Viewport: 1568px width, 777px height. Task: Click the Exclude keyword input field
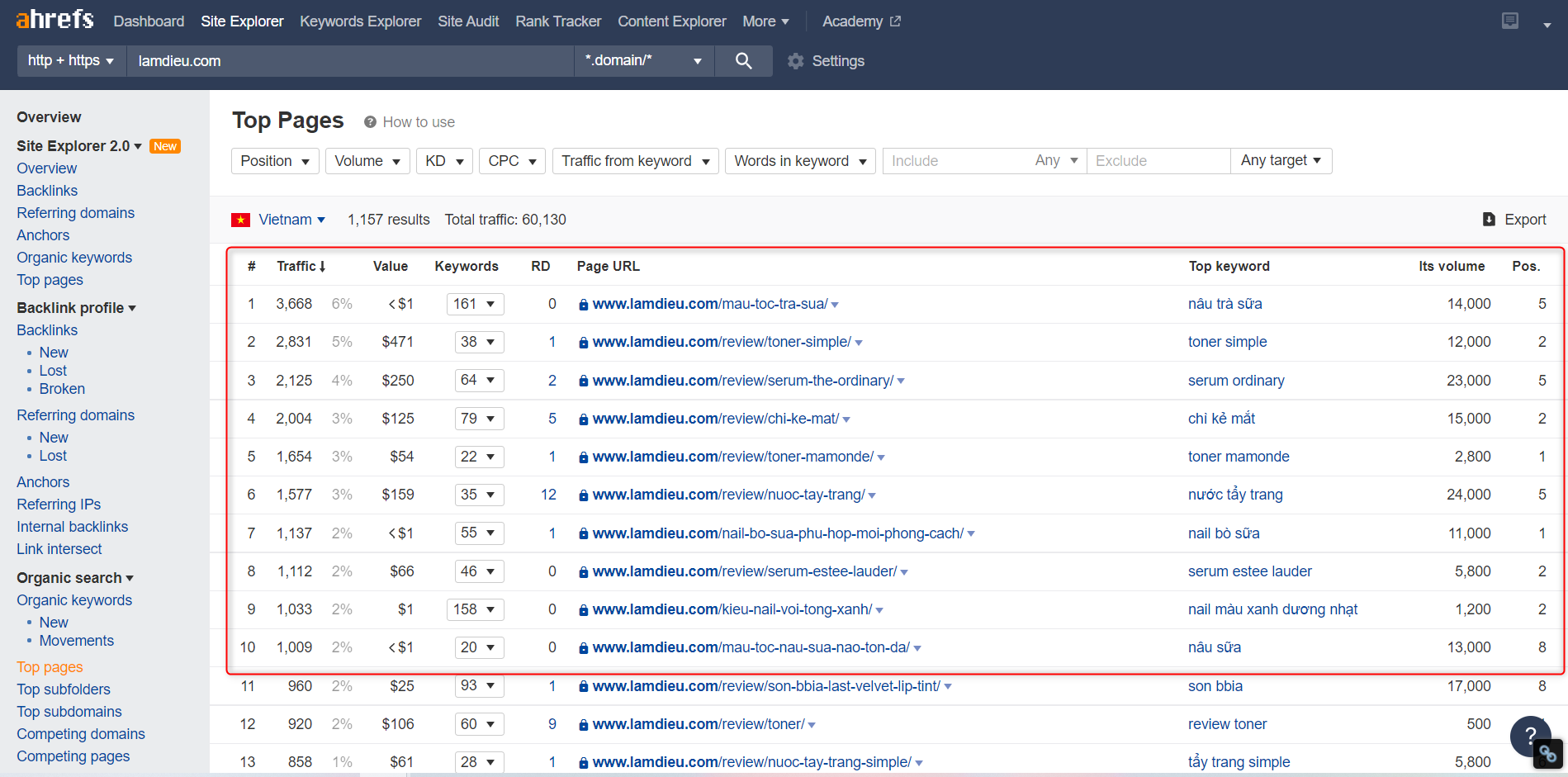point(1158,161)
